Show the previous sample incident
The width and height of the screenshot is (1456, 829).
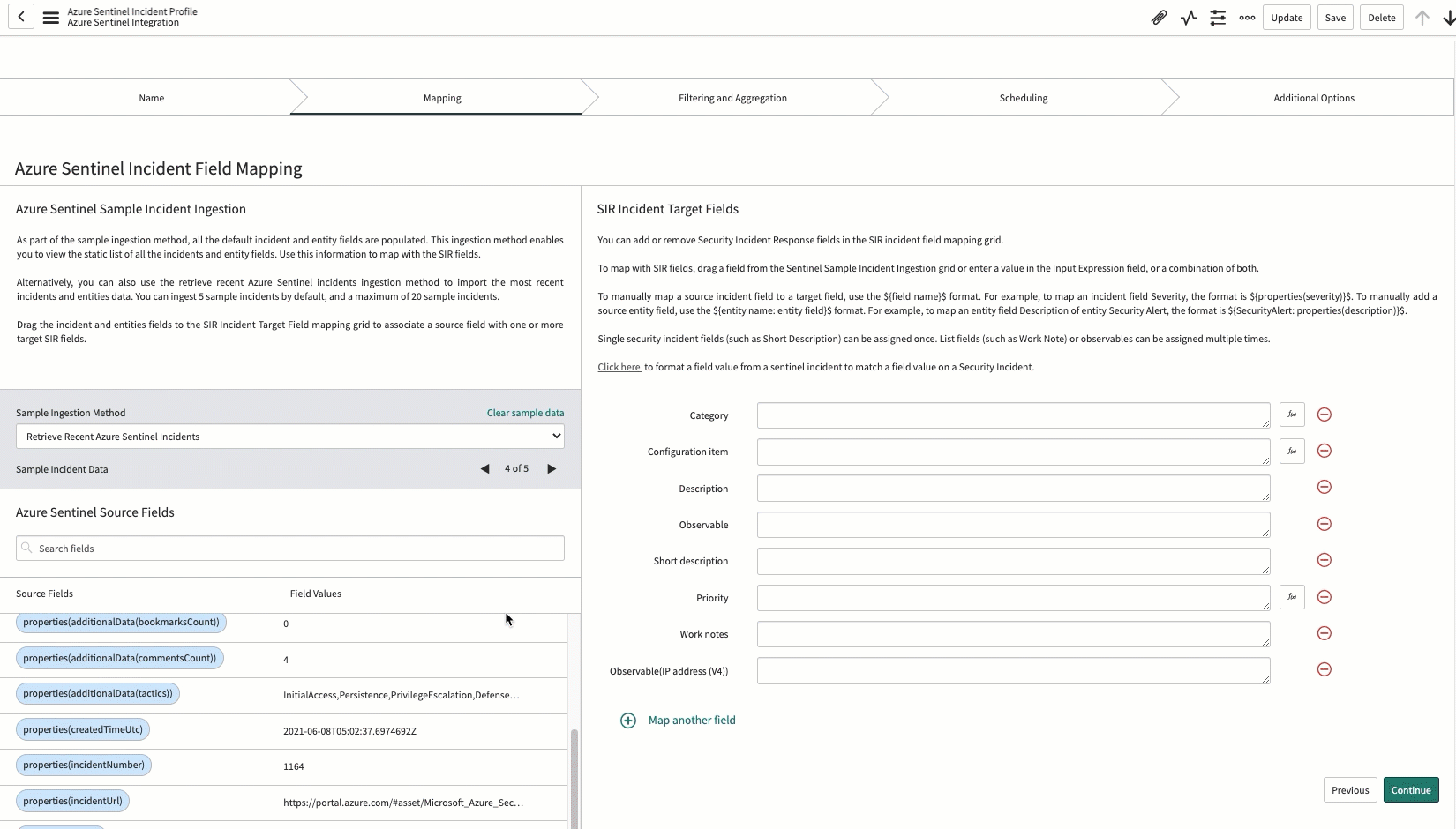tap(484, 468)
